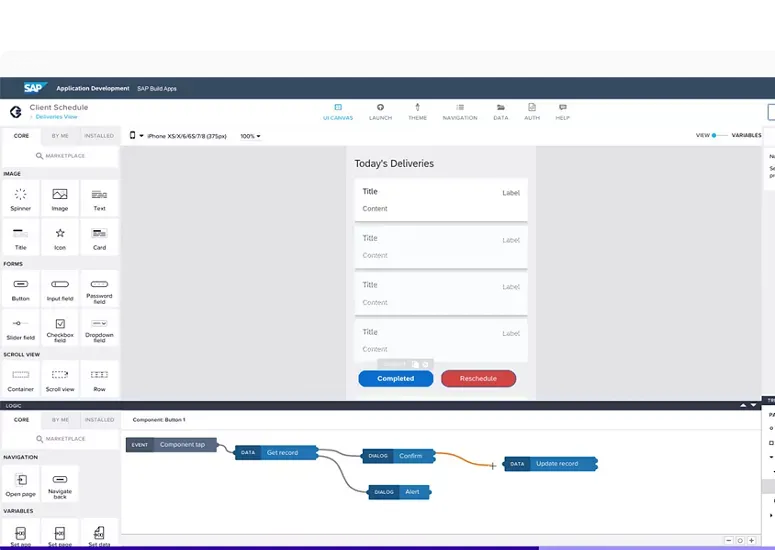
Task: Open the 100% zoom dropdown
Action: tap(250, 136)
